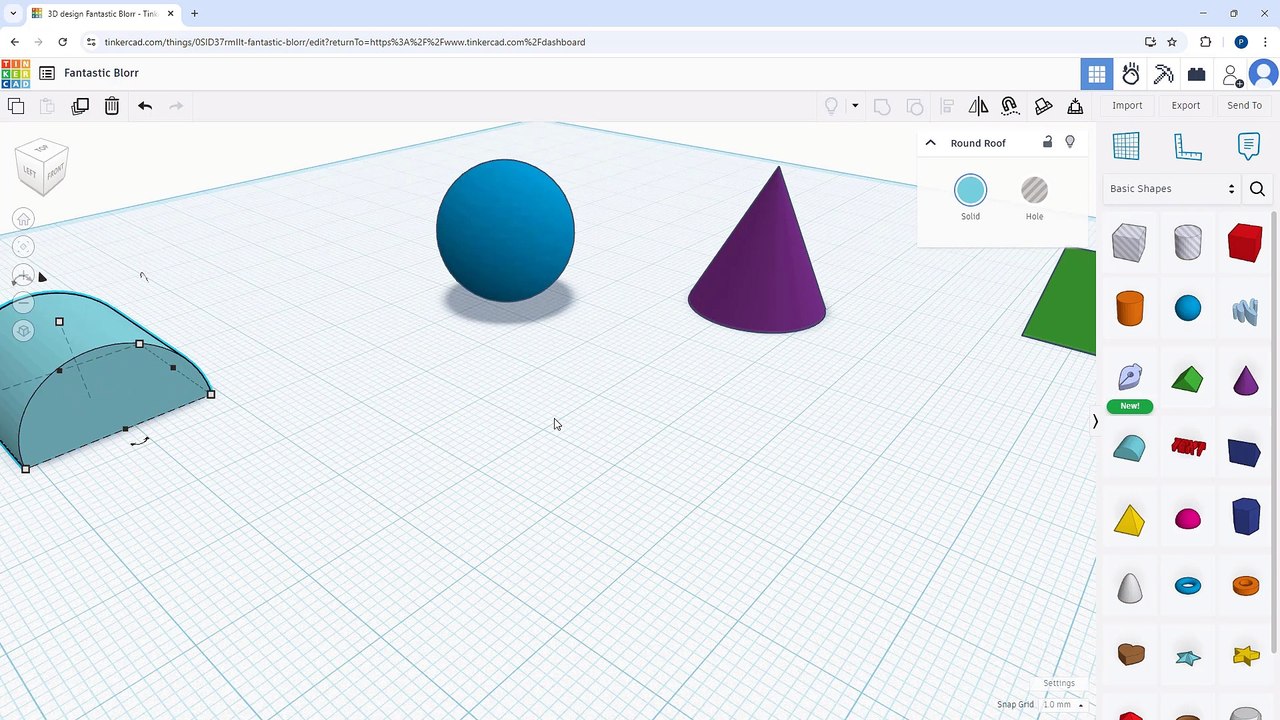Click the Export button

[1186, 106]
